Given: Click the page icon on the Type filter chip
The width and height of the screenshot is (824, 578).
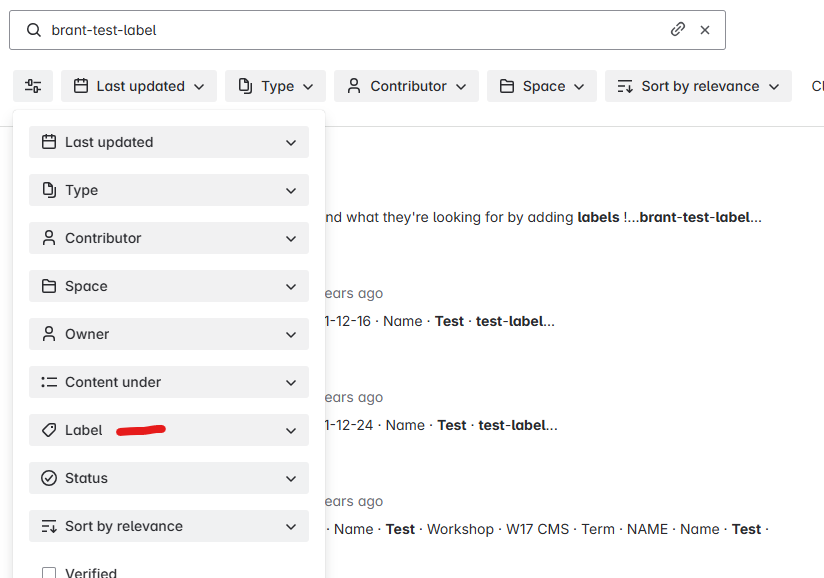Looking at the screenshot, I should coord(248,86).
